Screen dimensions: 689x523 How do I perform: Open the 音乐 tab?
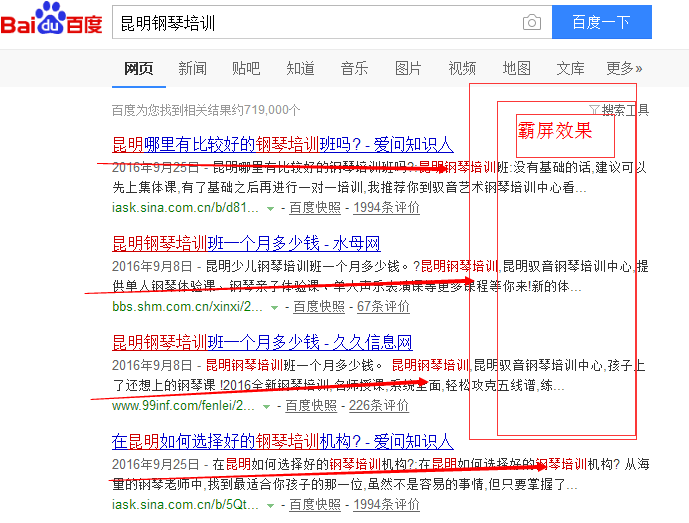[x=354, y=69]
